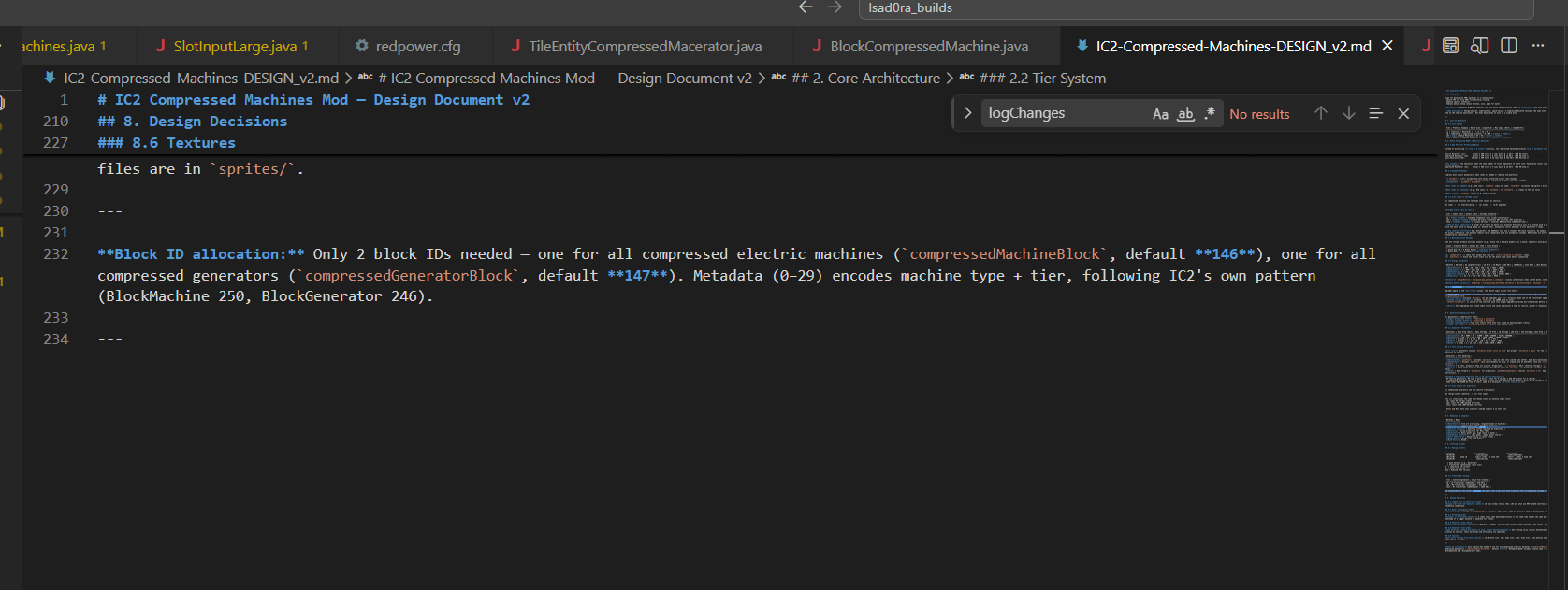
Task: Click line number 232
Action: (56, 254)
